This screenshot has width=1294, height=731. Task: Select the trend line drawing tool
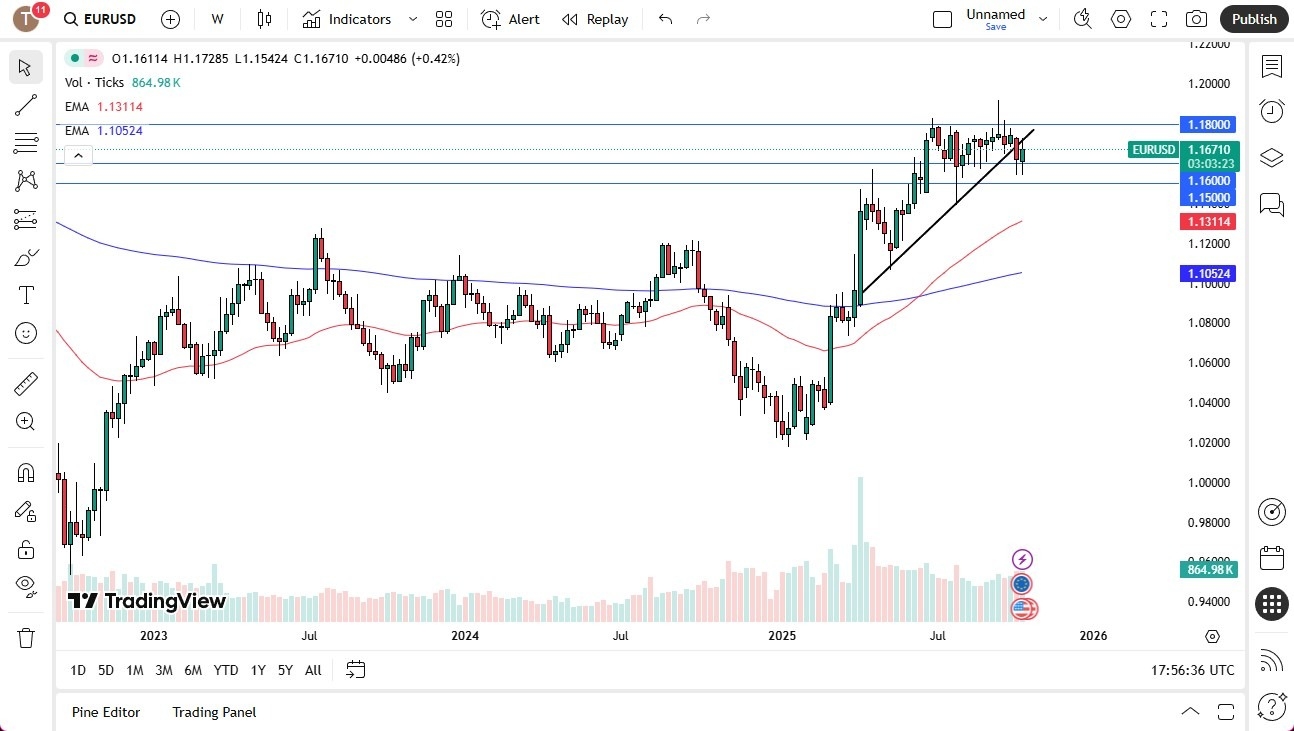pos(26,105)
